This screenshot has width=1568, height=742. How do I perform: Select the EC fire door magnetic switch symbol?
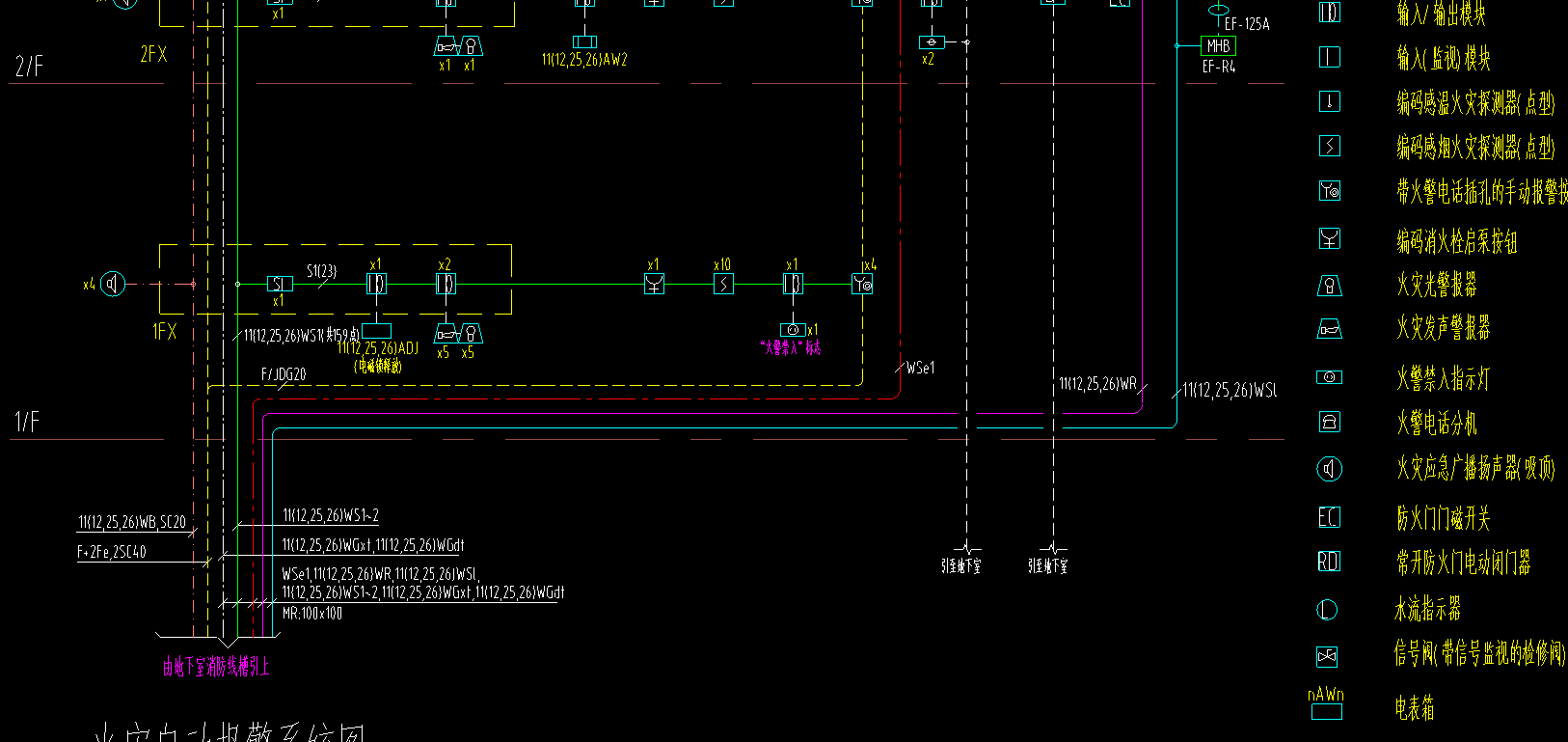click(x=1329, y=517)
